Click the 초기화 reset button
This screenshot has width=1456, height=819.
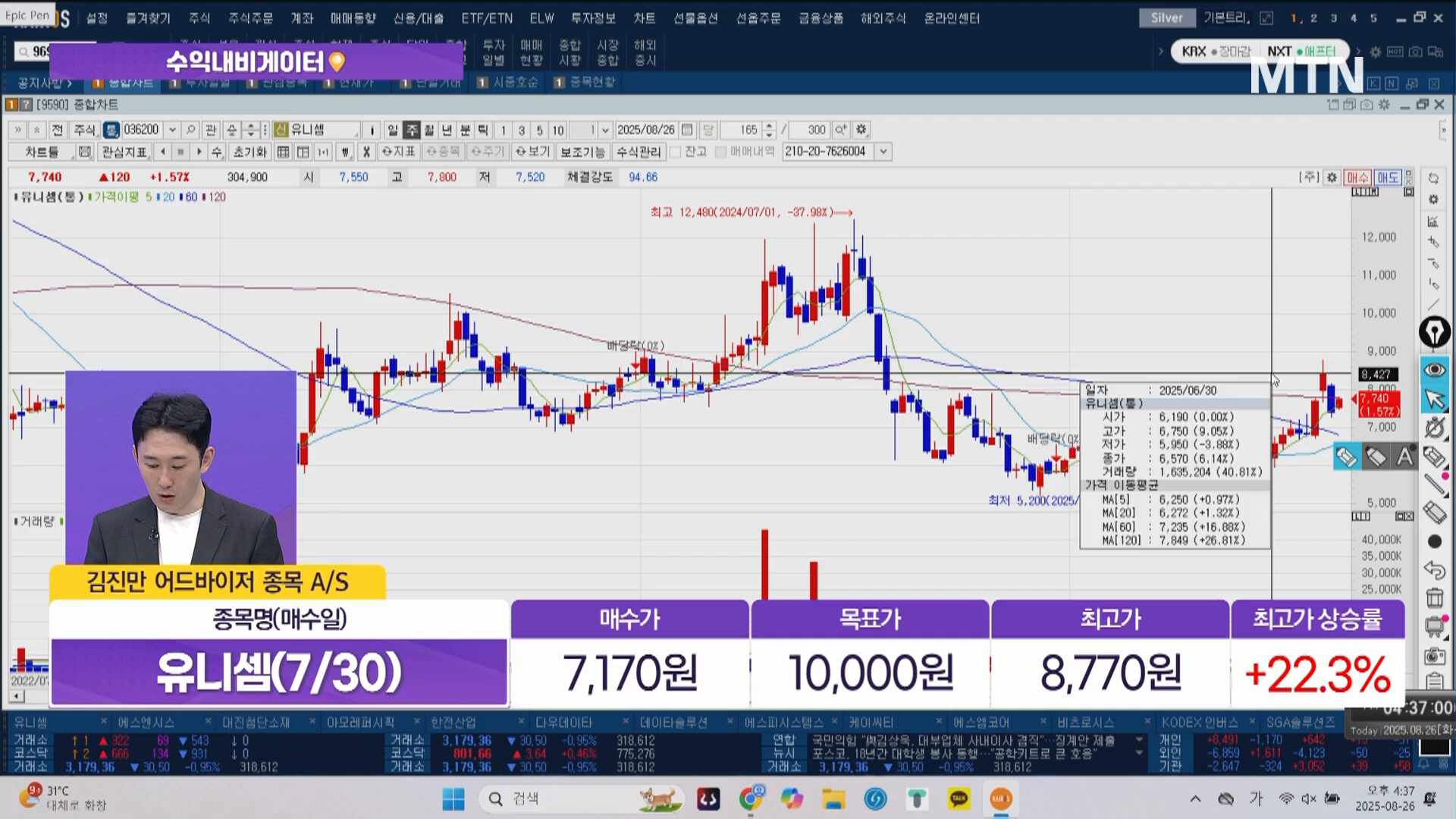(x=249, y=152)
